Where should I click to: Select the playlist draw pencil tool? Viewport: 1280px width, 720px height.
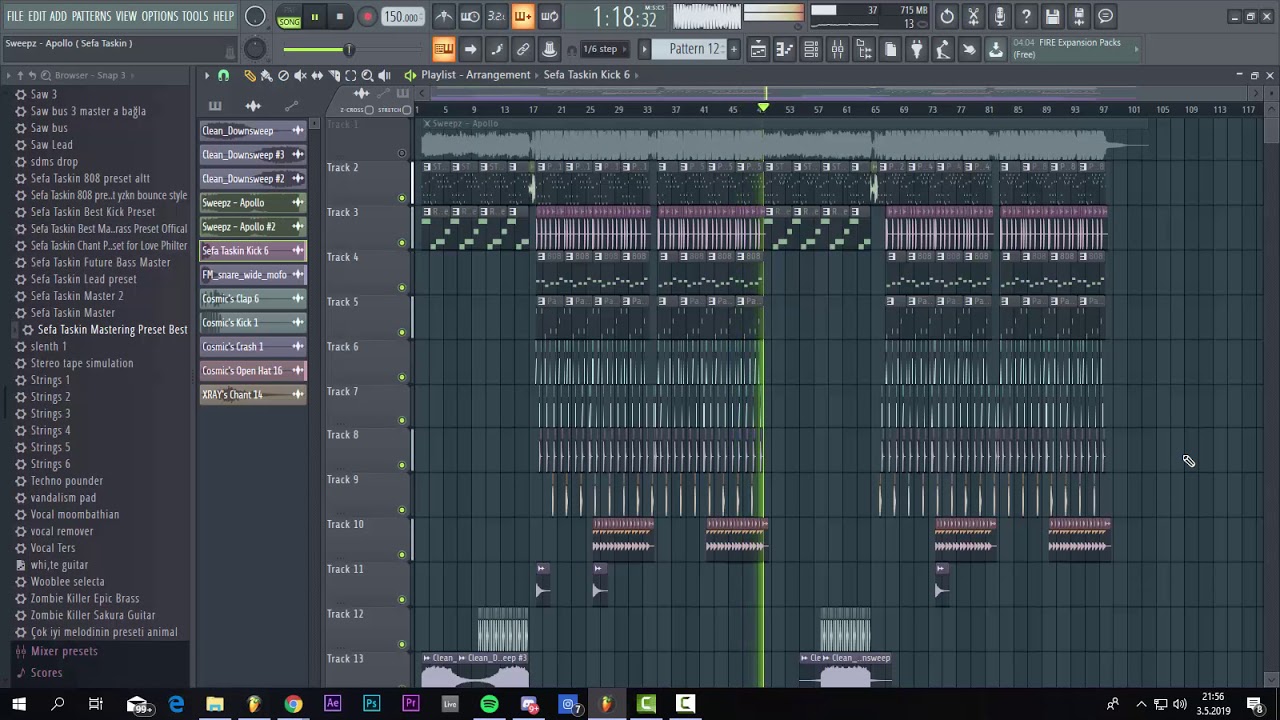250,75
